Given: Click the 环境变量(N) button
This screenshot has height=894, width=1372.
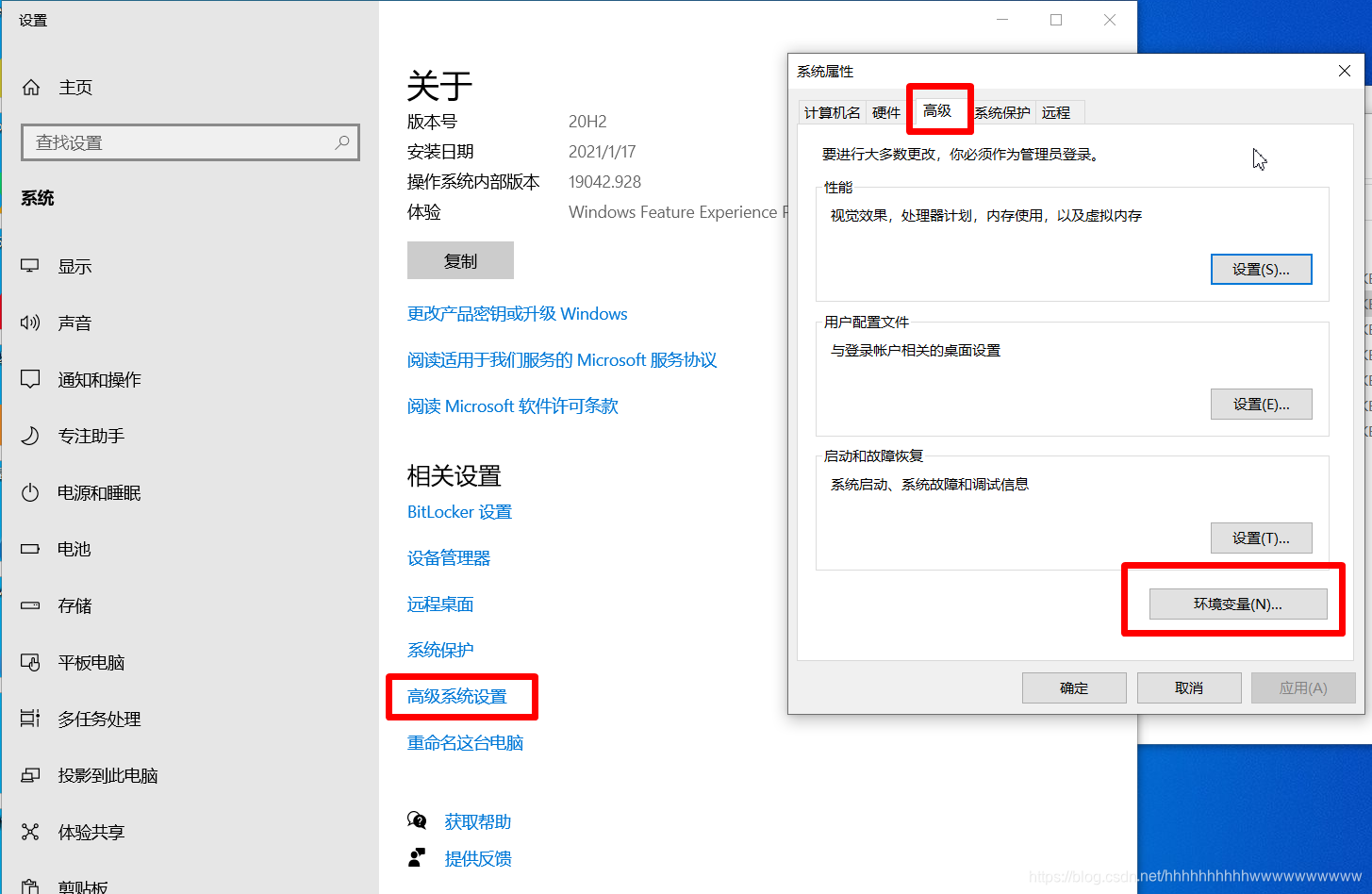Looking at the screenshot, I should click(1239, 604).
